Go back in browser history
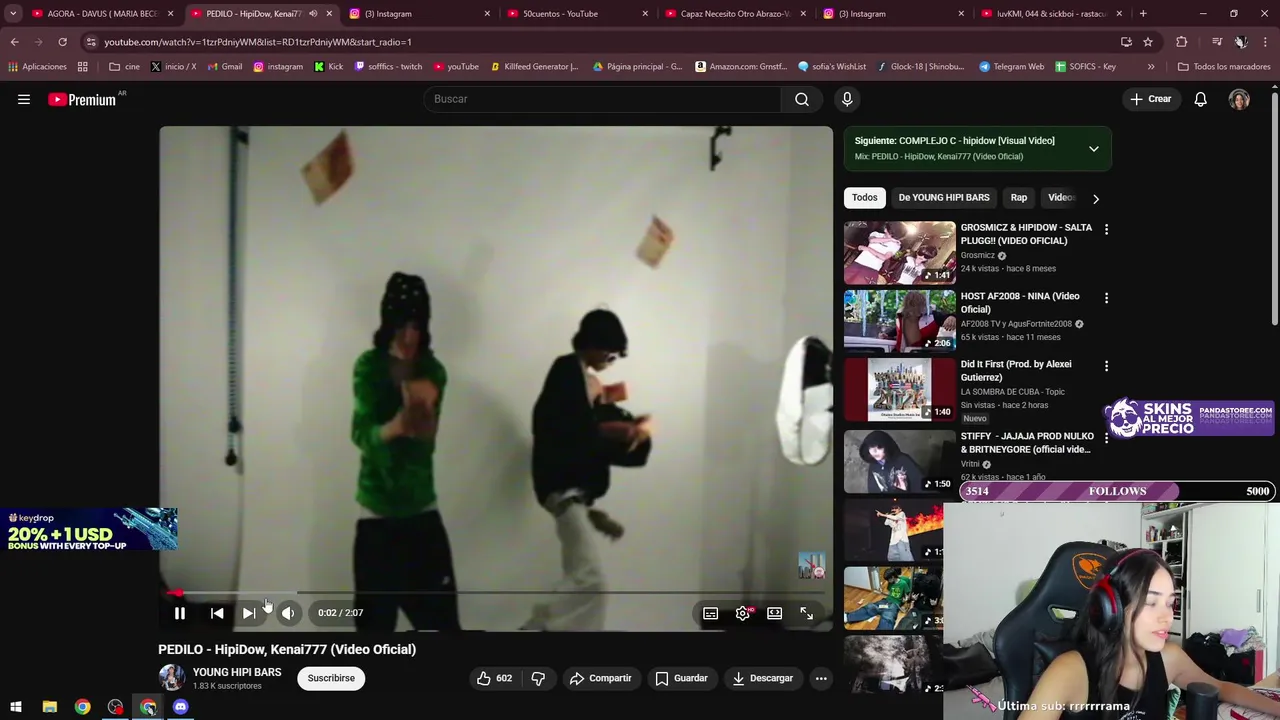 14,42
